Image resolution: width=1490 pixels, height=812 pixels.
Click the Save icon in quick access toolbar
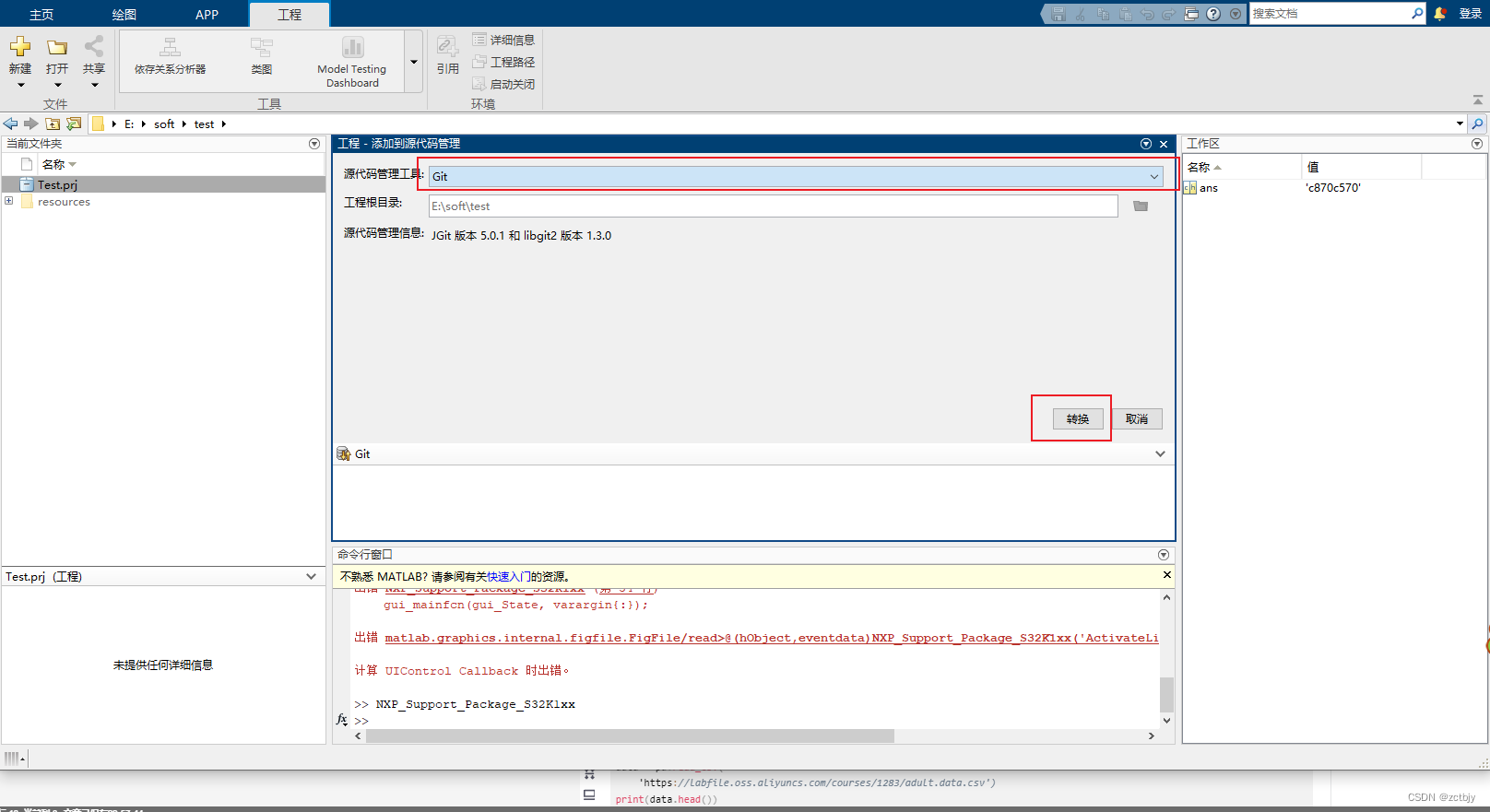coord(1058,14)
